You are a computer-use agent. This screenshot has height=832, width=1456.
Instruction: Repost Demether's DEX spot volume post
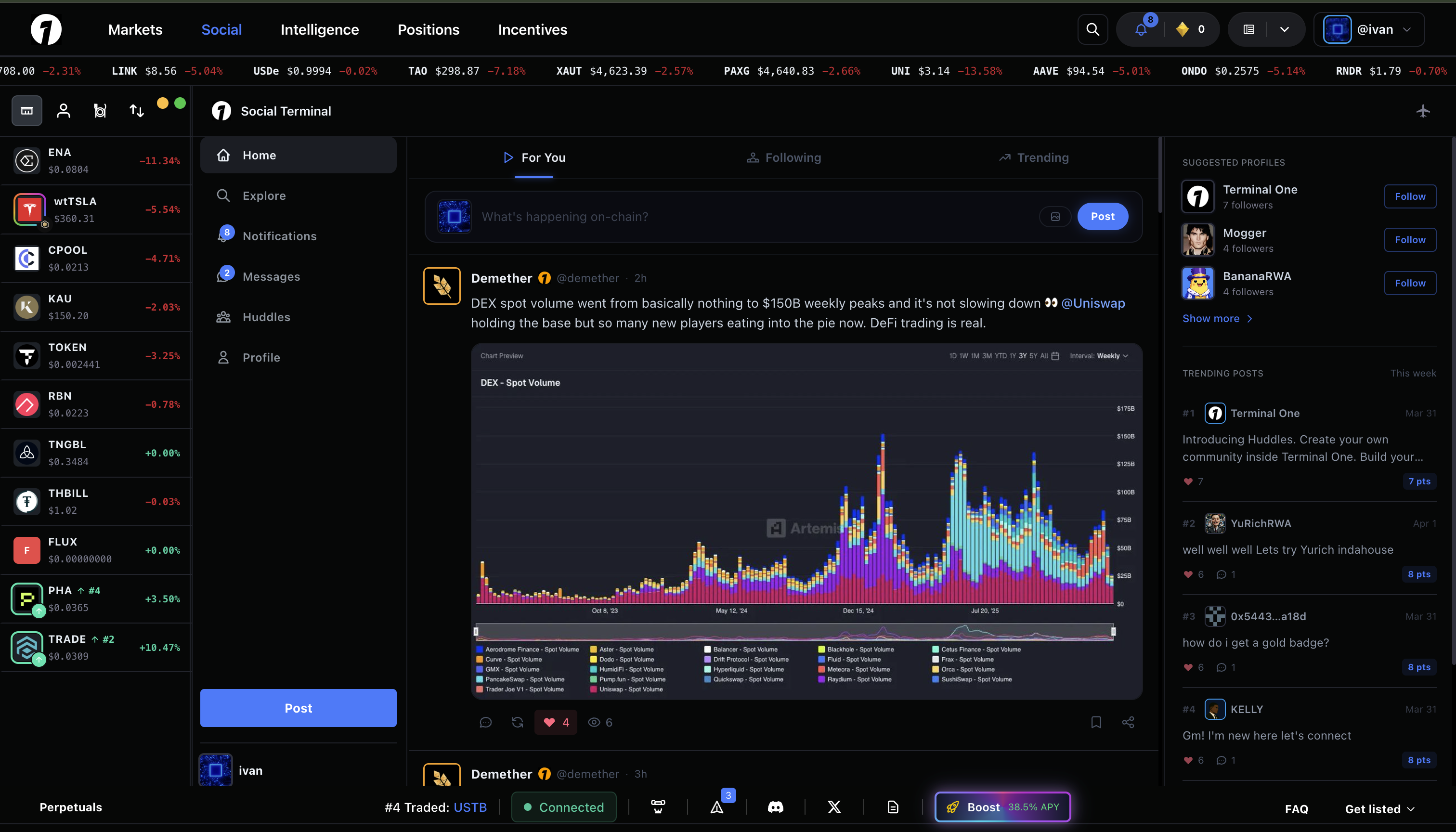(x=518, y=722)
